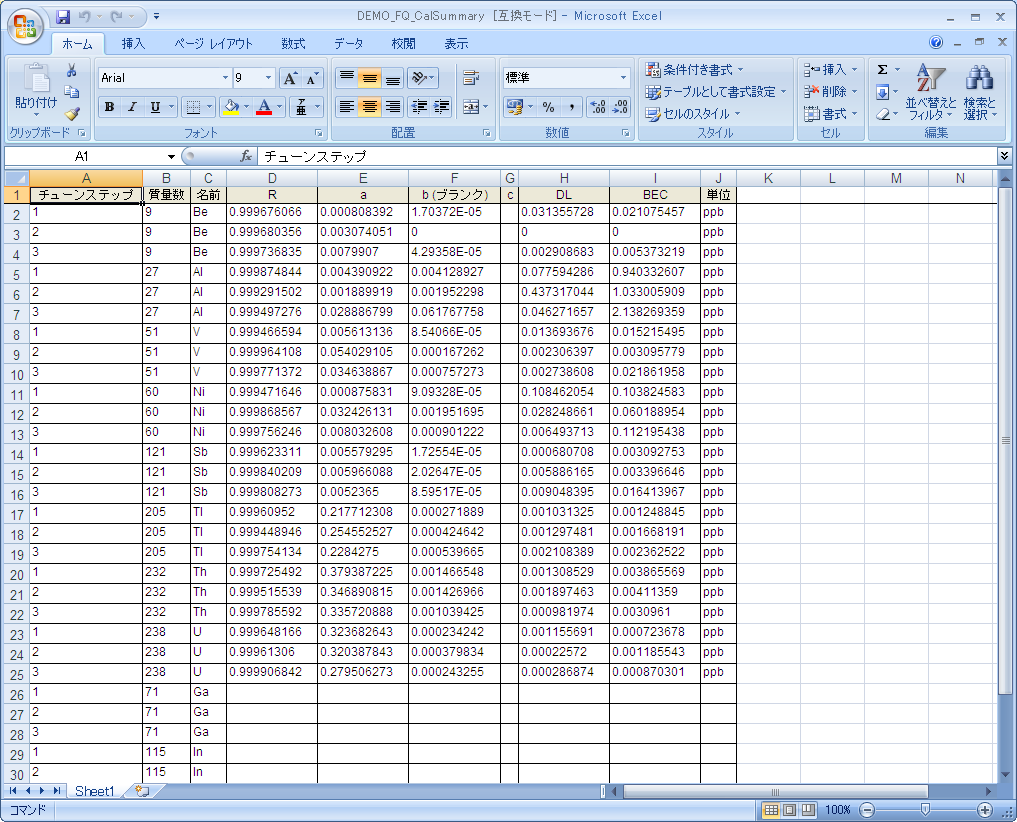1017x822 pixels.
Task: Switch to Page Layout view in status bar
Action: coord(789,810)
